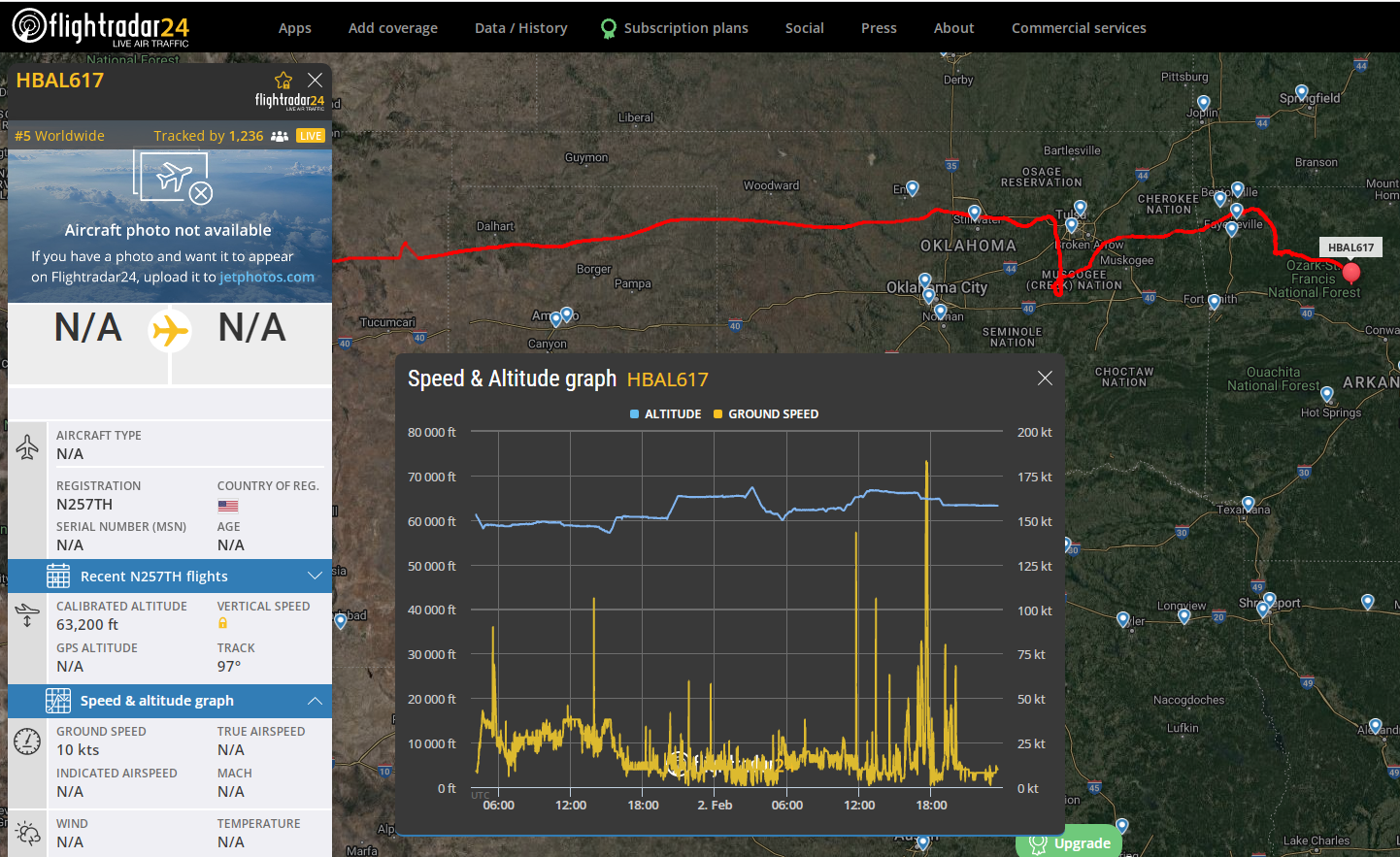Collapse the Speed & altitude graph section

coord(170,701)
